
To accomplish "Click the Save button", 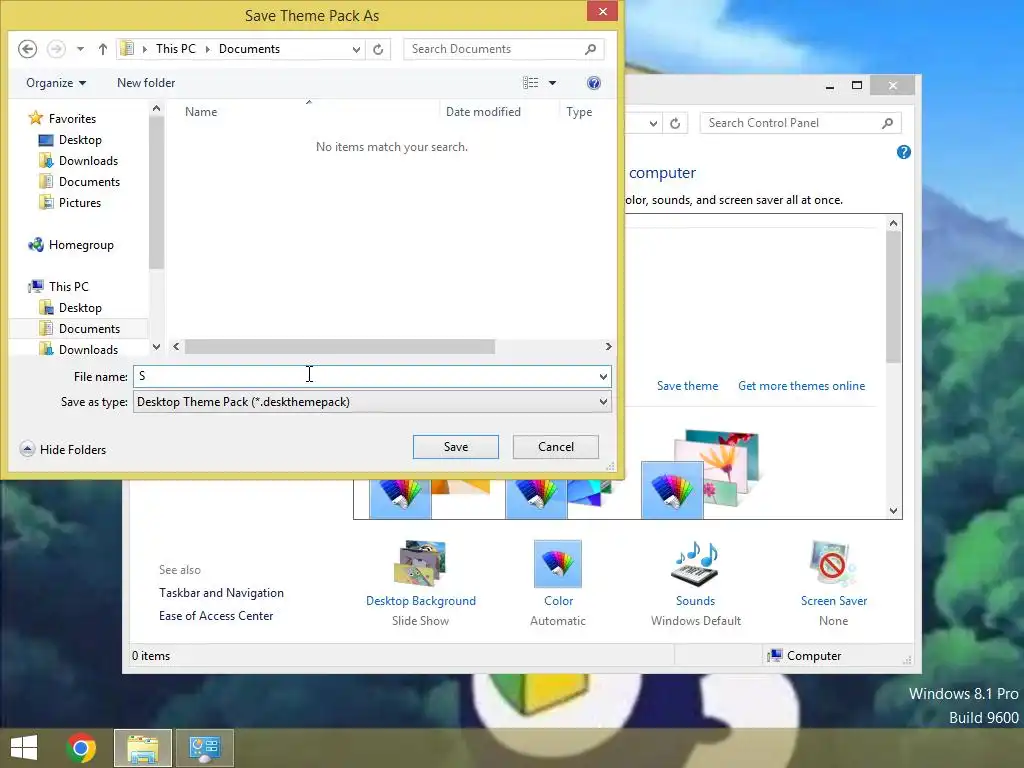I will point(456,447).
